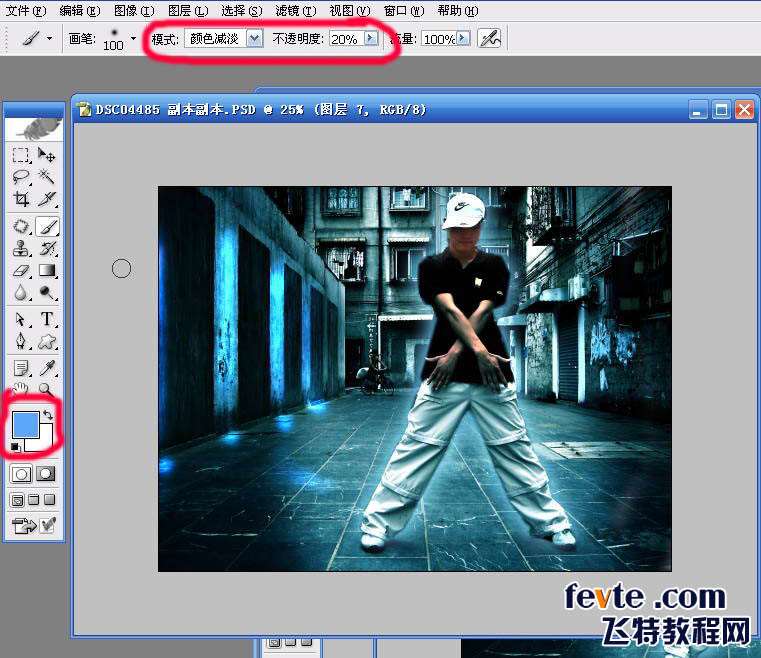Screen dimensions: 761x658
Task: Activate the Clone Stamp tool
Action: pyautogui.click(x=21, y=249)
